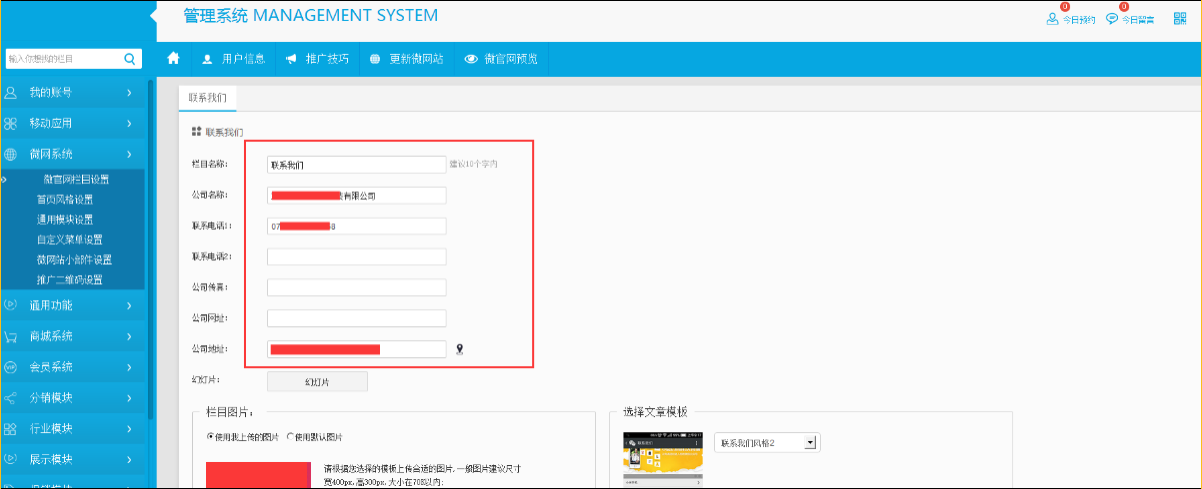Click the collapse sidebar arrow at top left

coord(152,16)
